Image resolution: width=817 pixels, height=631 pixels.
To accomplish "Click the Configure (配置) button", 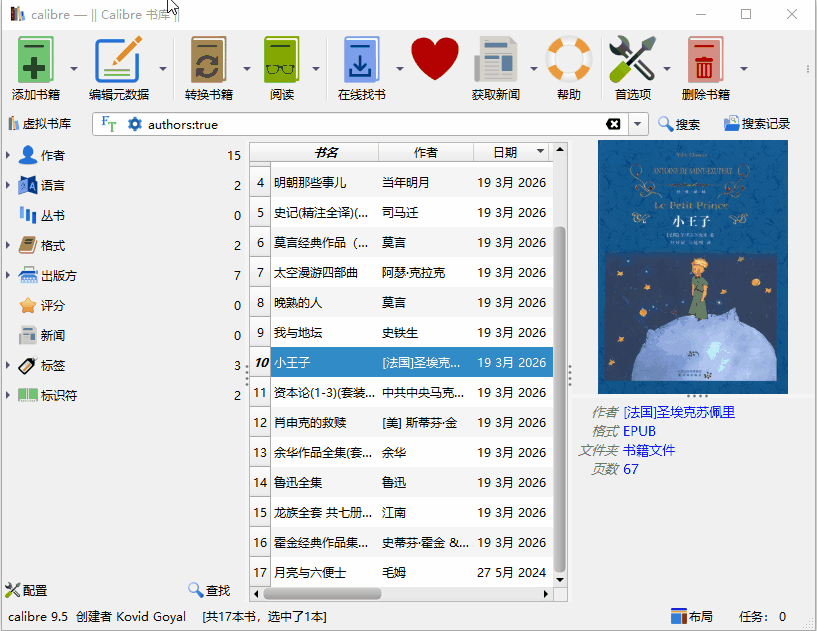I will click(x=26, y=590).
